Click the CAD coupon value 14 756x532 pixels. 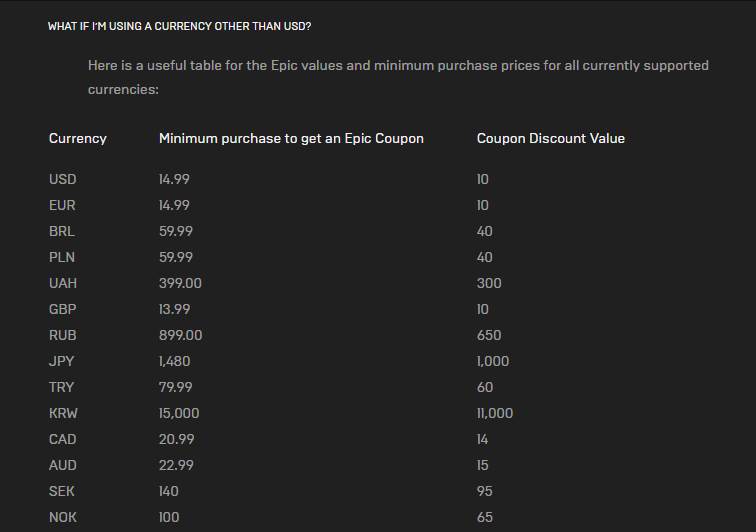483,439
